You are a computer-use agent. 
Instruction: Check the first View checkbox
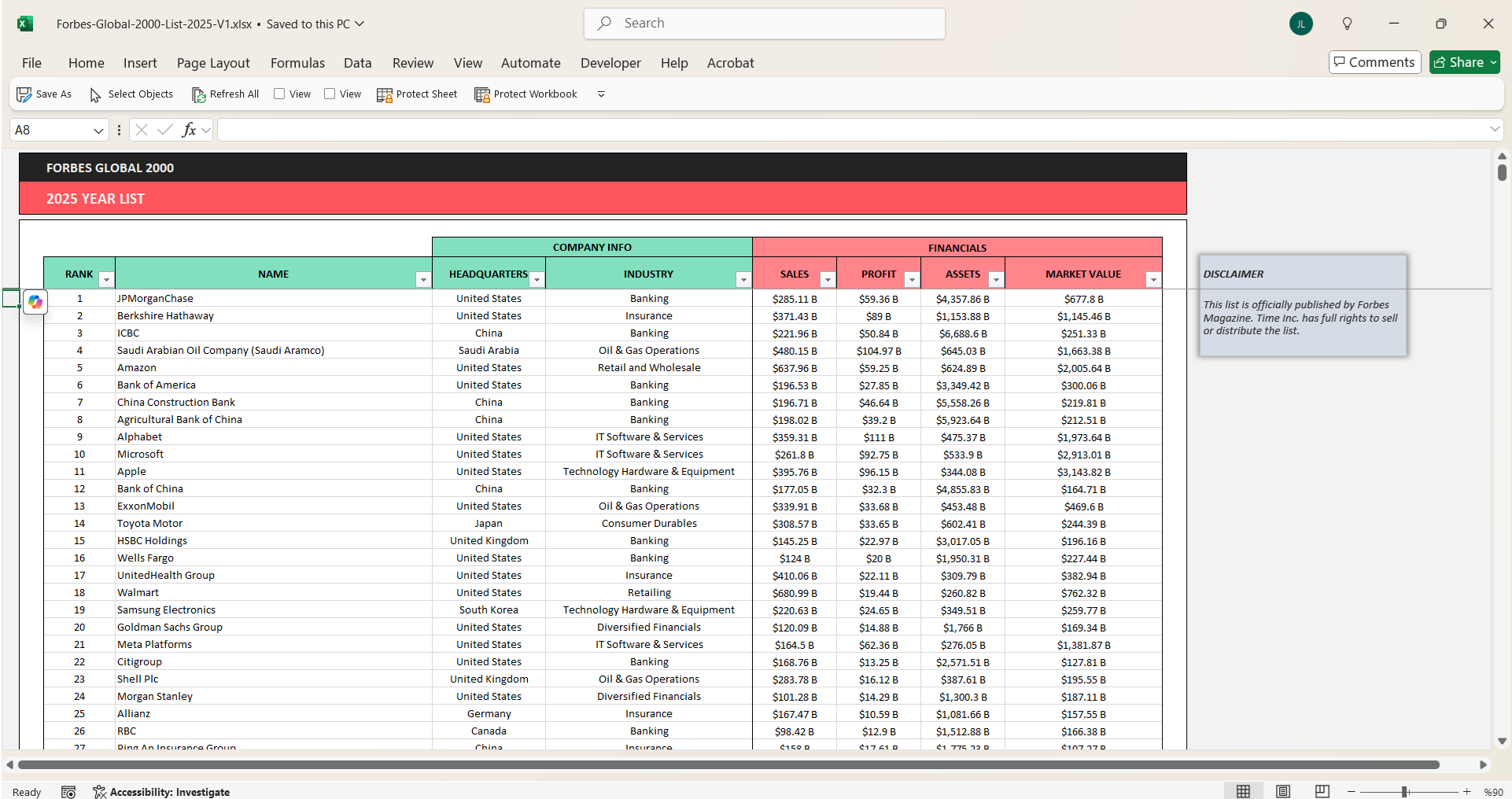(x=280, y=94)
